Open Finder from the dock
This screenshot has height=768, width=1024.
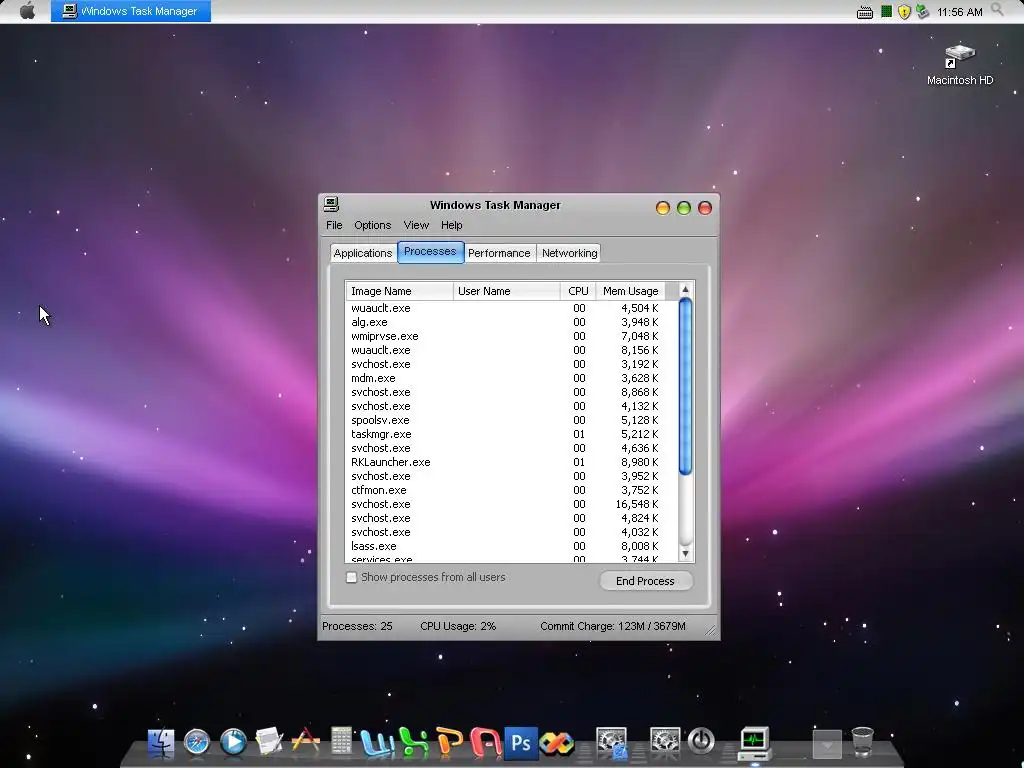point(161,743)
